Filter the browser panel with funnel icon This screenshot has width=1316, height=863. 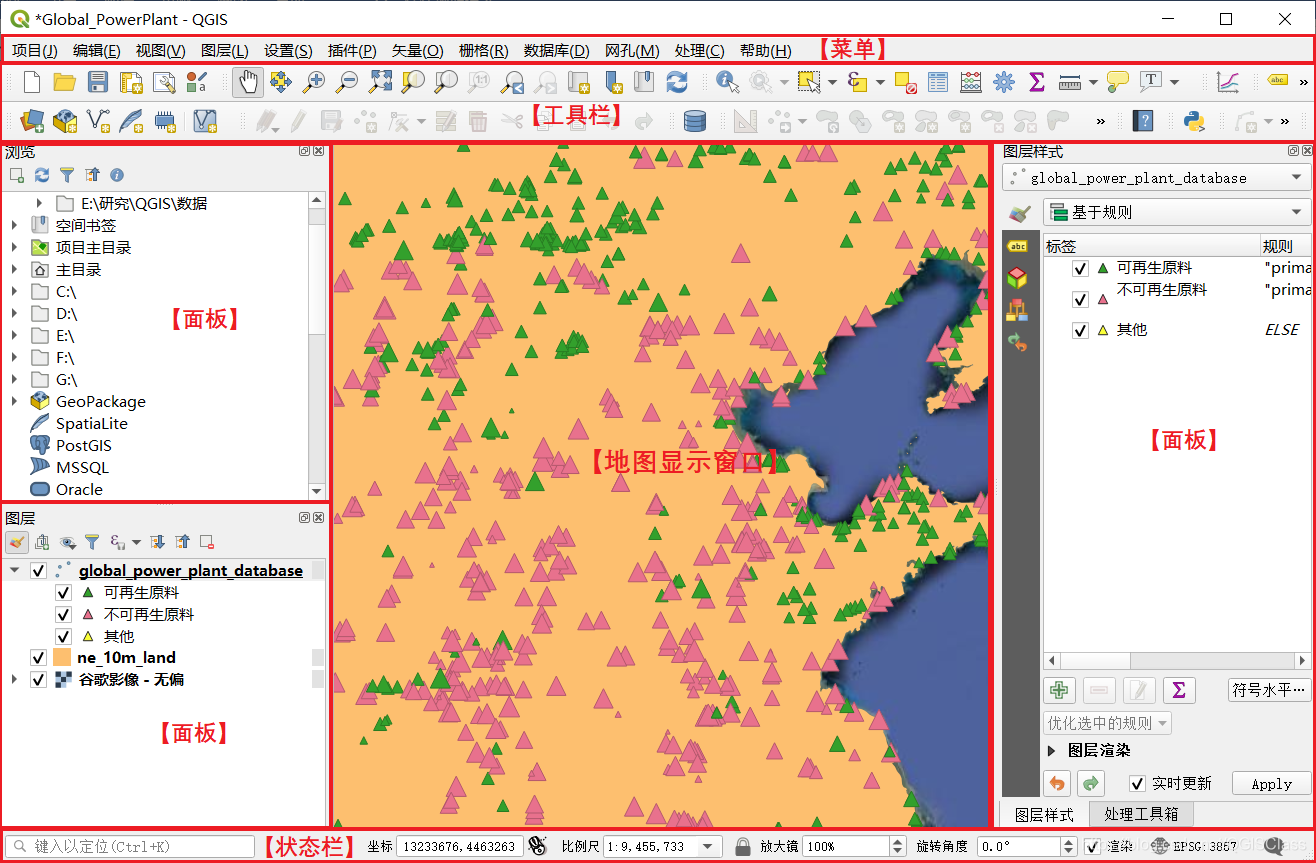67,175
